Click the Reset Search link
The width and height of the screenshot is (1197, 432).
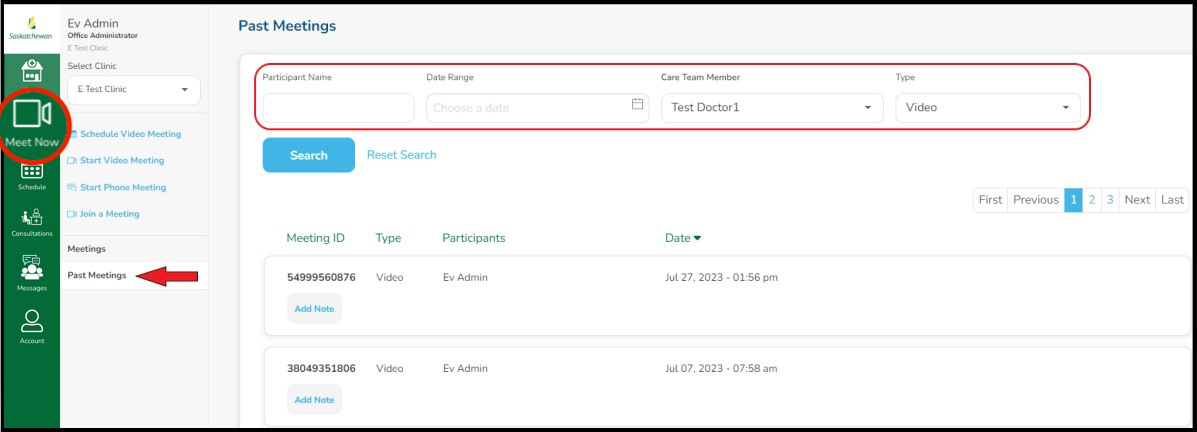point(401,155)
